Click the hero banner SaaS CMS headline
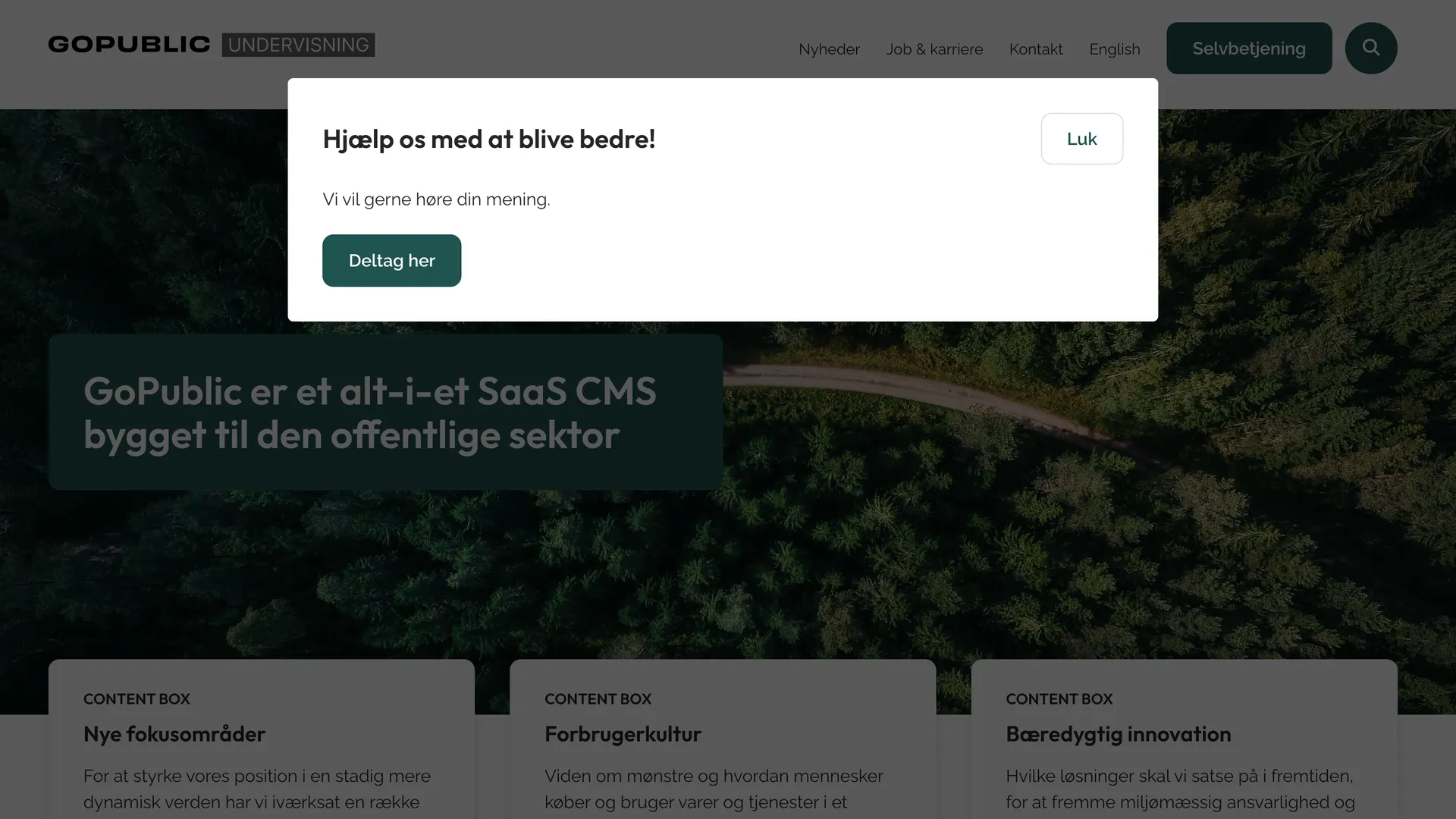 369,413
